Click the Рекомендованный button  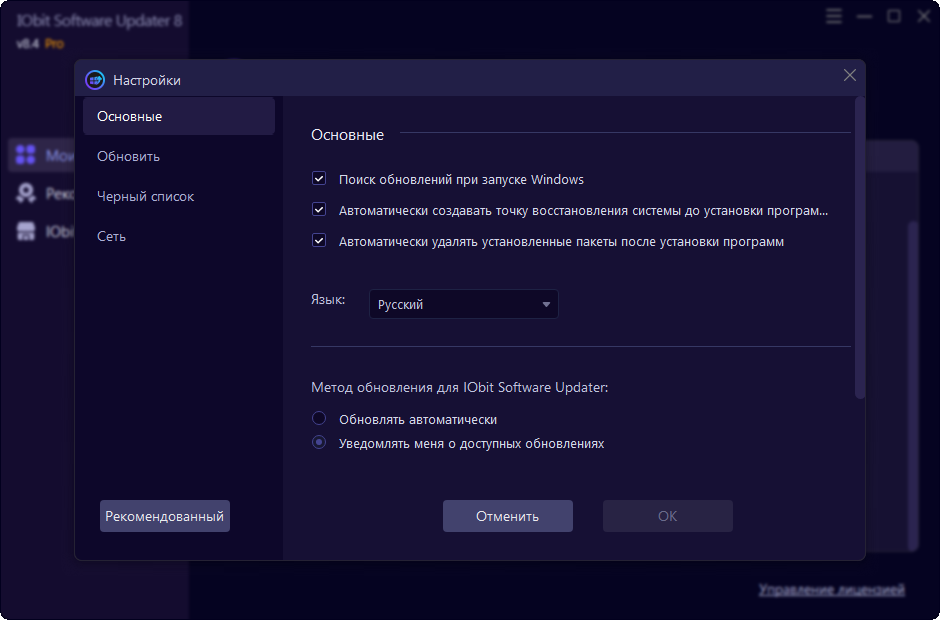coord(165,516)
